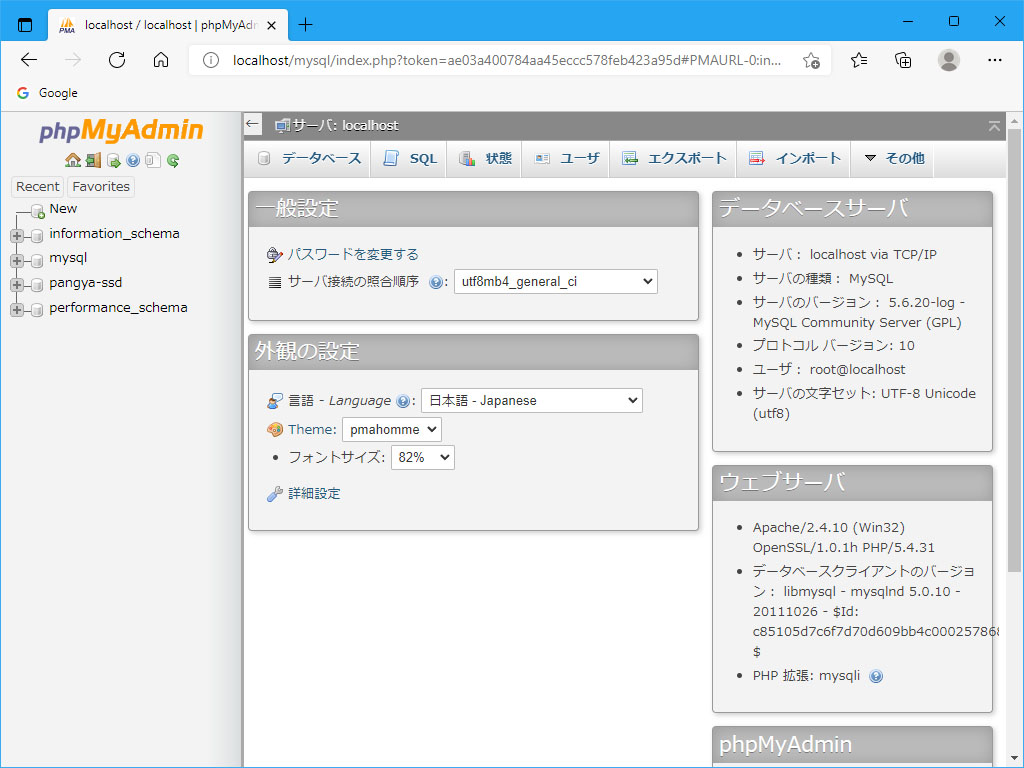Expand pangya-ssd database tree node

click(17, 285)
